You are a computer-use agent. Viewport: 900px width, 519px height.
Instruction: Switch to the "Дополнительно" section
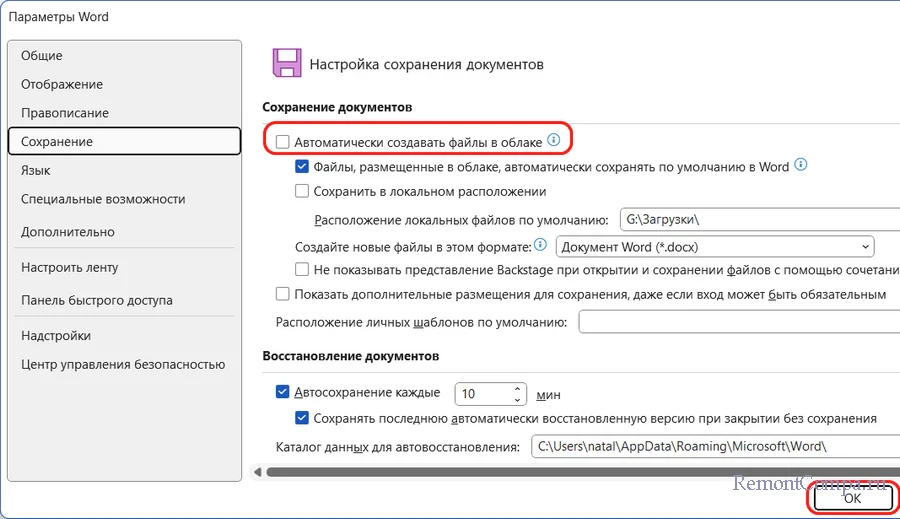[x=68, y=232]
